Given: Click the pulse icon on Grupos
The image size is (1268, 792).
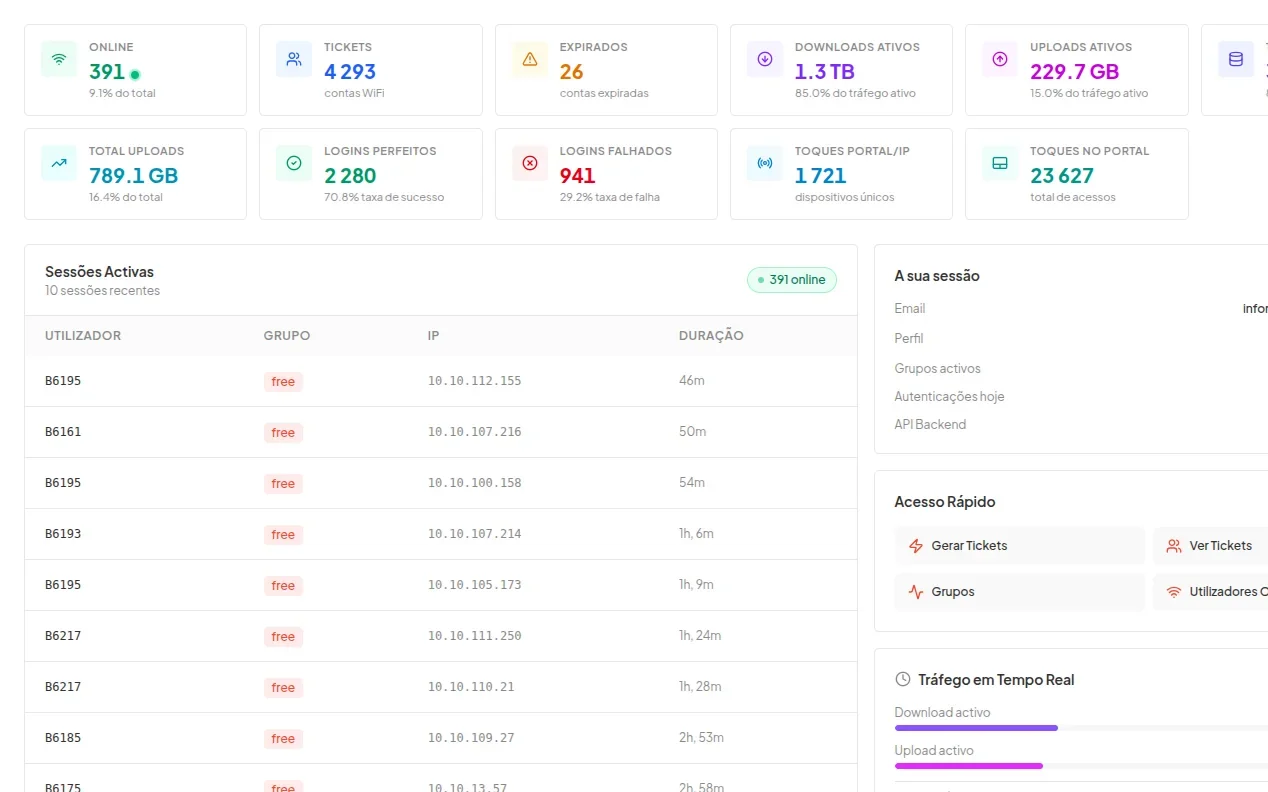Looking at the screenshot, I should coord(916,592).
